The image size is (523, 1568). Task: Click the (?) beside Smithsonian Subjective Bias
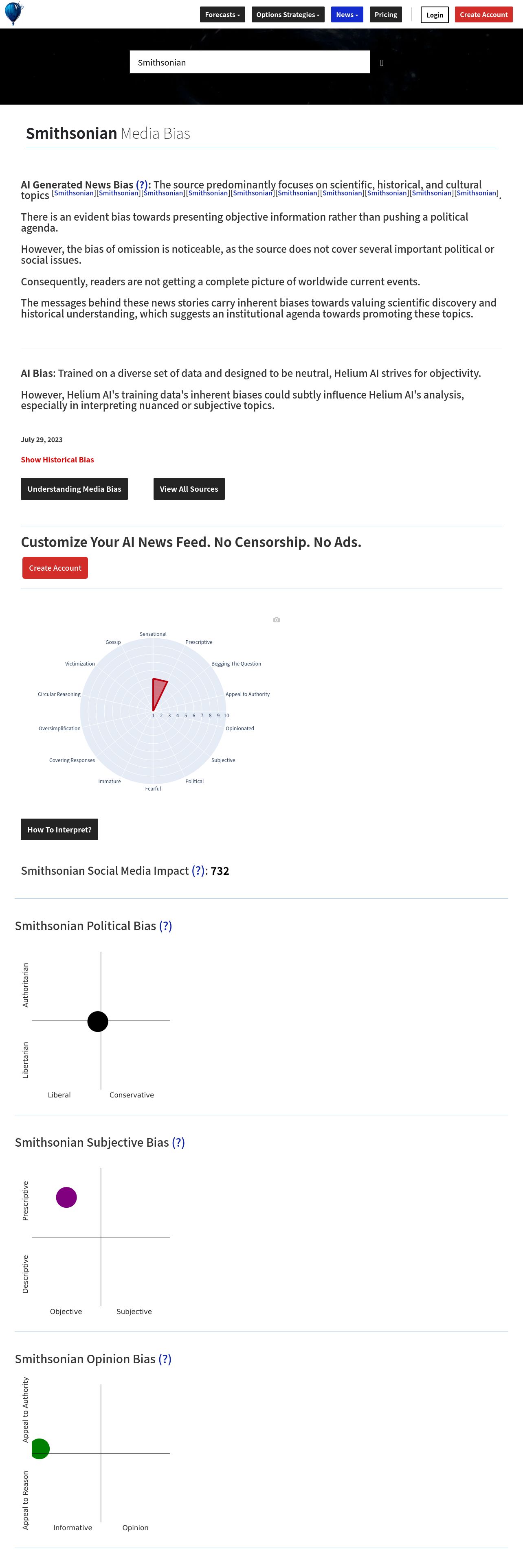(x=178, y=1143)
